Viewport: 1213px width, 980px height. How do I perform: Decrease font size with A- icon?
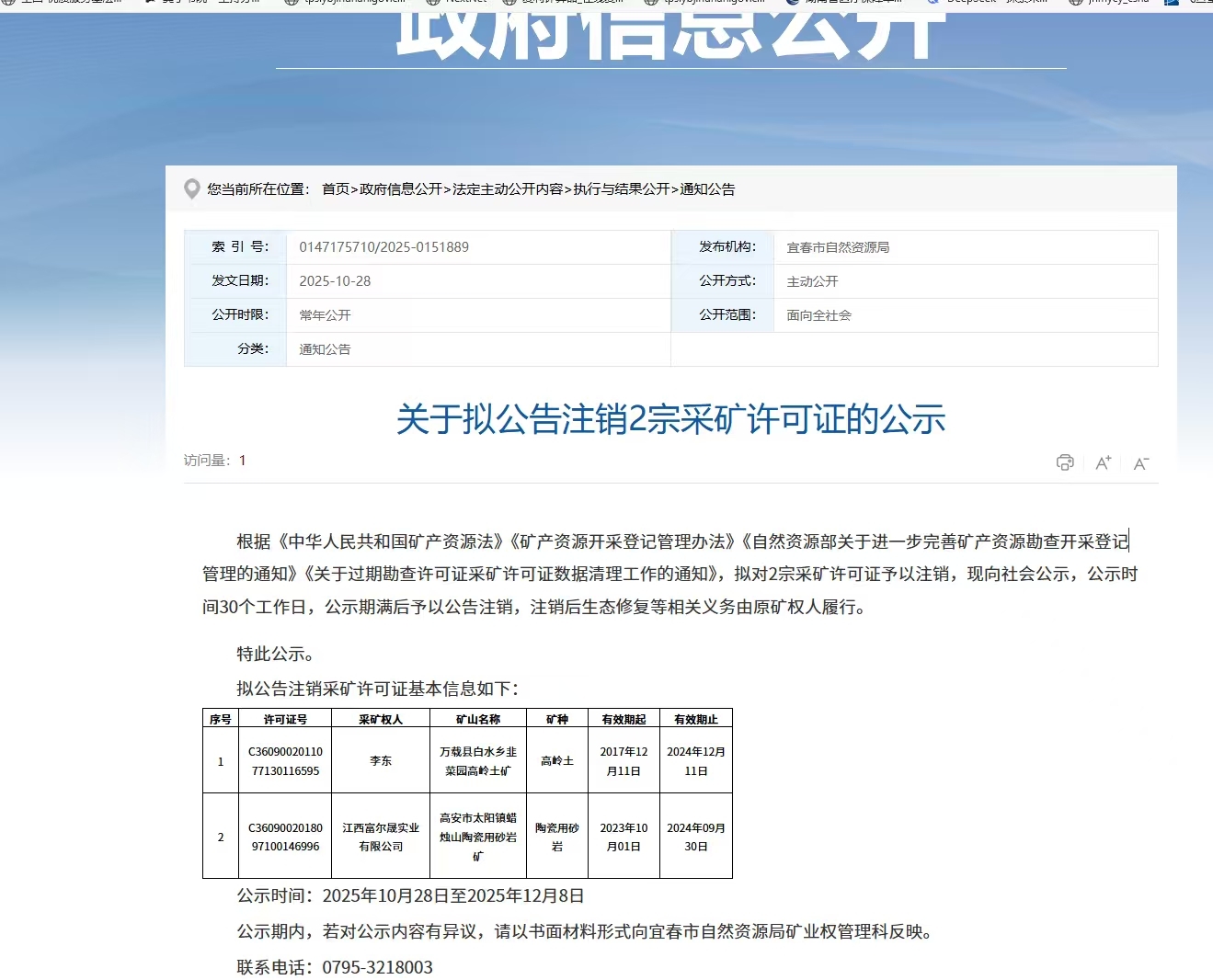pos(1141,463)
